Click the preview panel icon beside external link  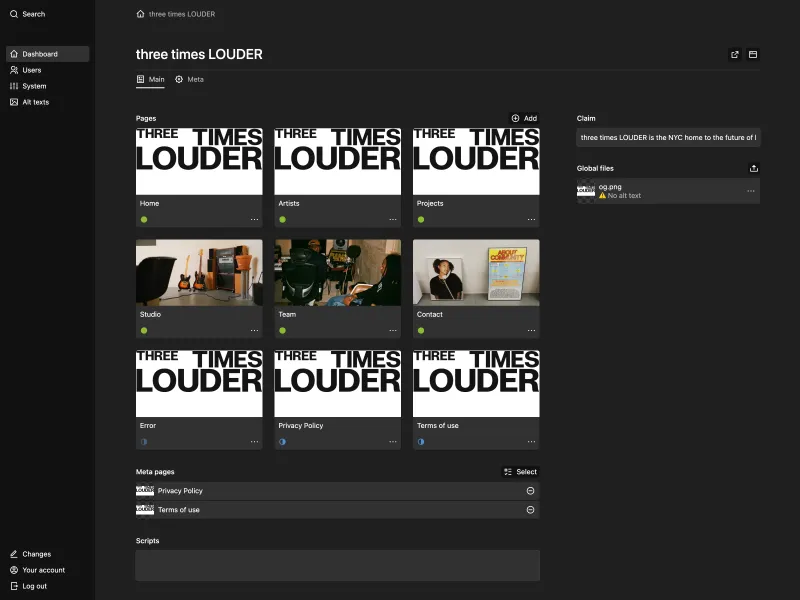click(x=753, y=54)
